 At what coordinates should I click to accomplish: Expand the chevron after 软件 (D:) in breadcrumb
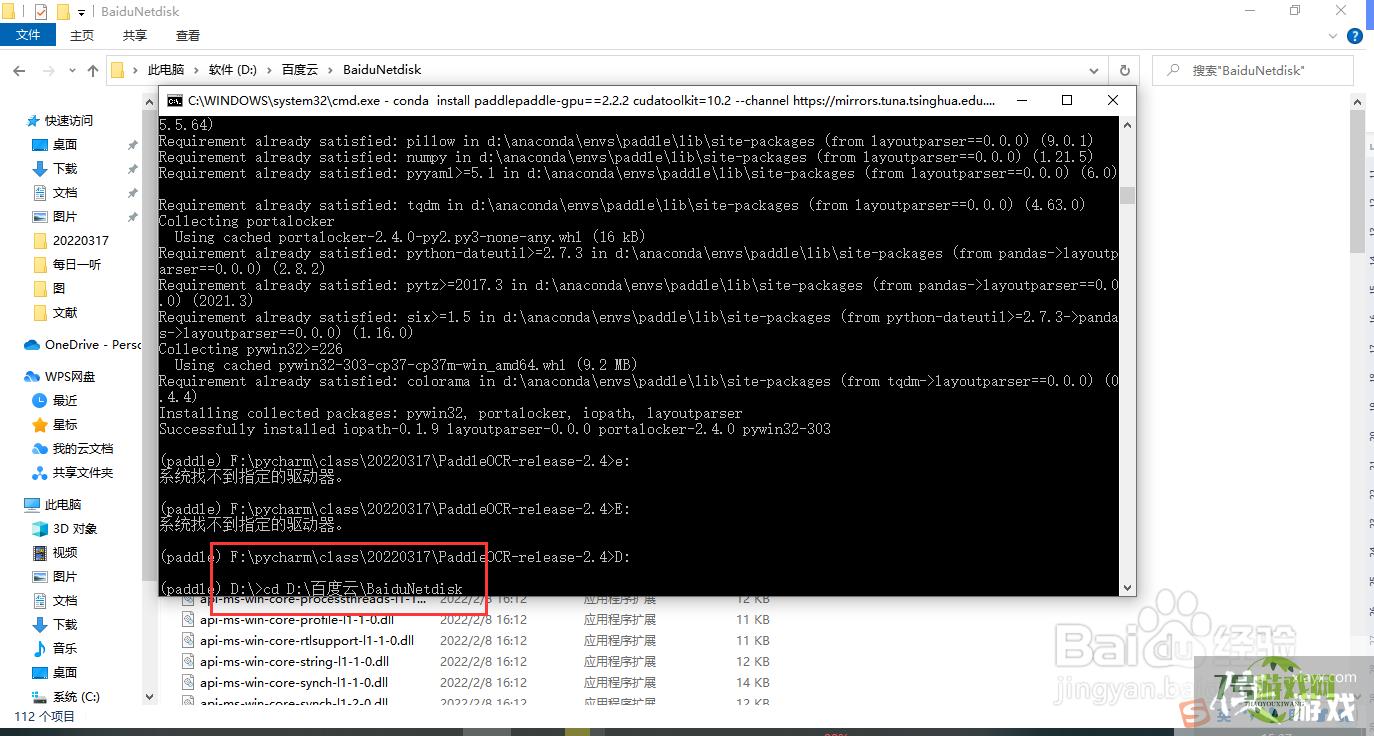pos(270,70)
